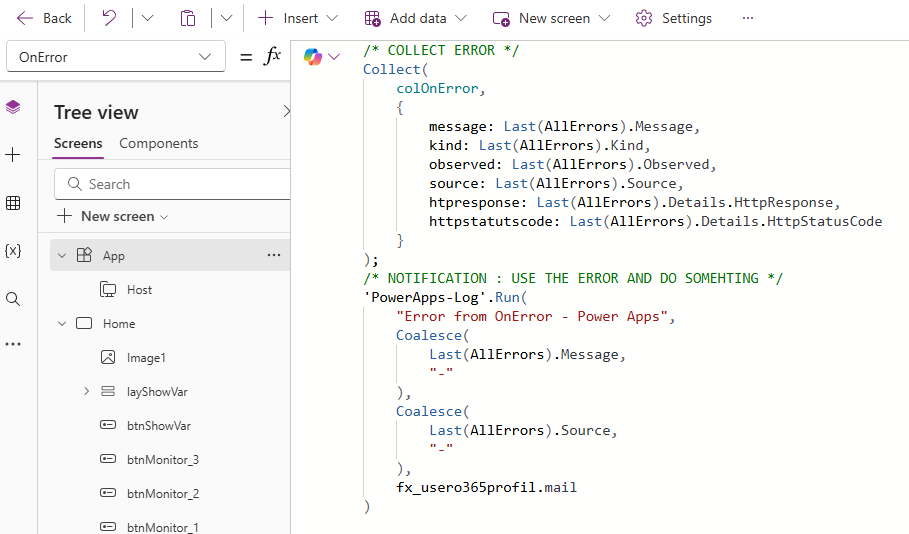Click the Insert plus icon in sidebar
The image size is (909, 534).
[13, 155]
